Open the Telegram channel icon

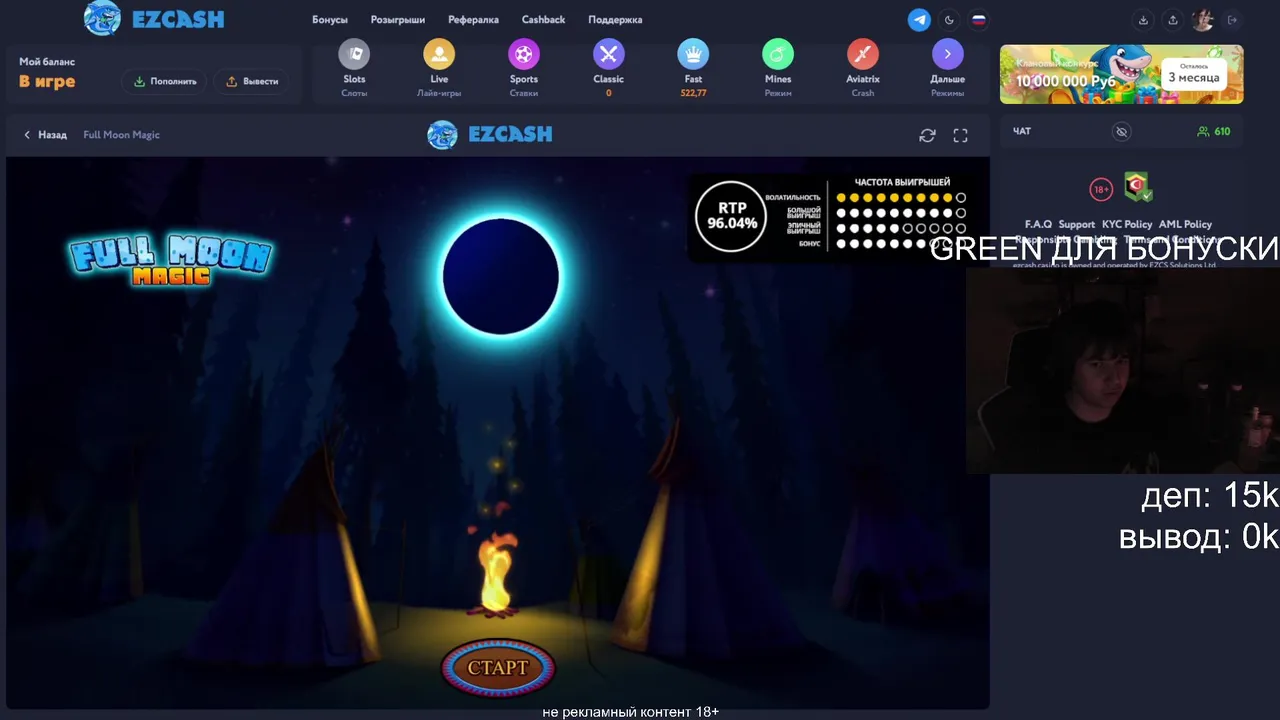point(919,20)
